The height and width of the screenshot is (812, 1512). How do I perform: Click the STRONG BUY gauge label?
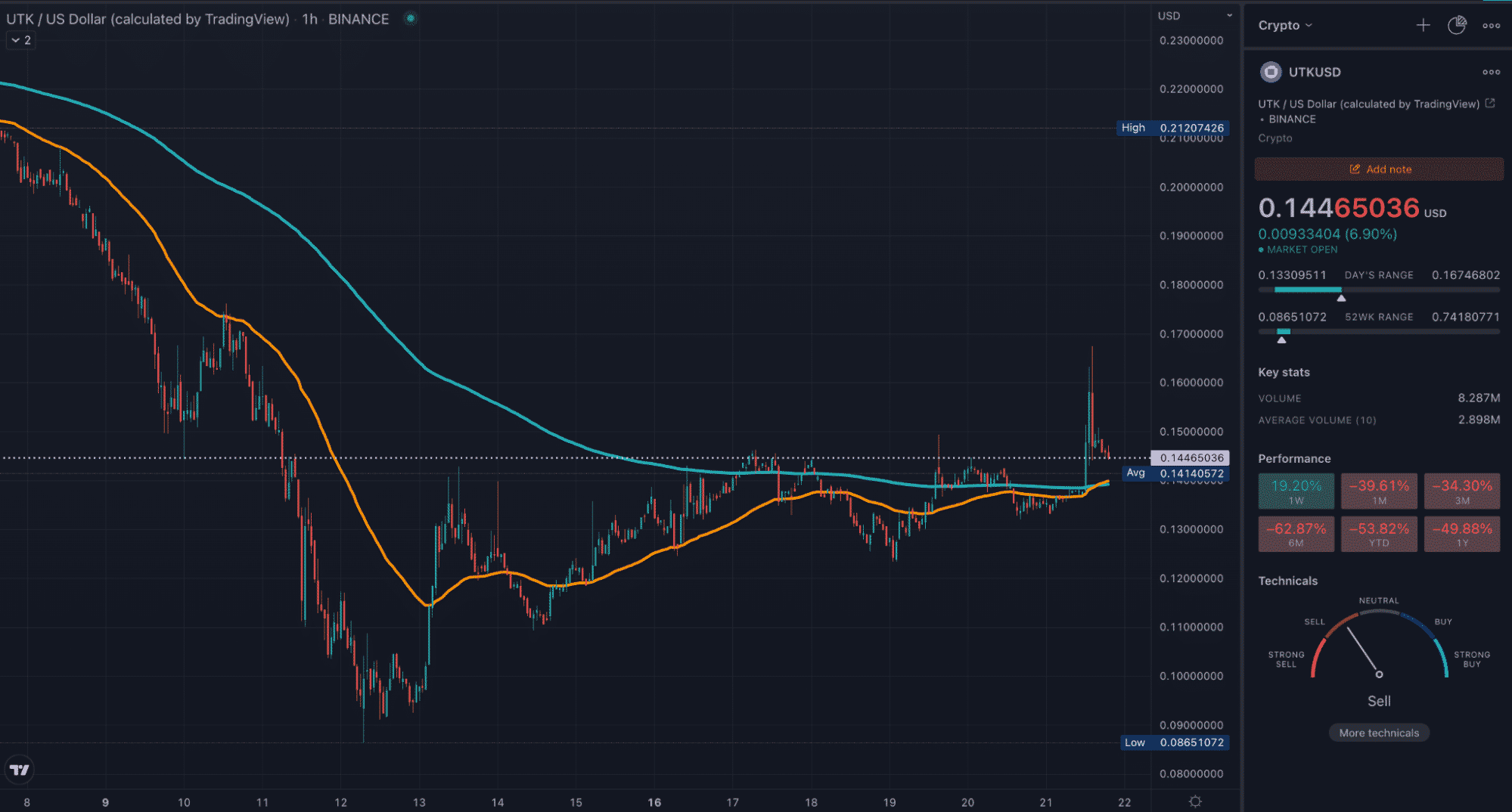coord(1472,659)
